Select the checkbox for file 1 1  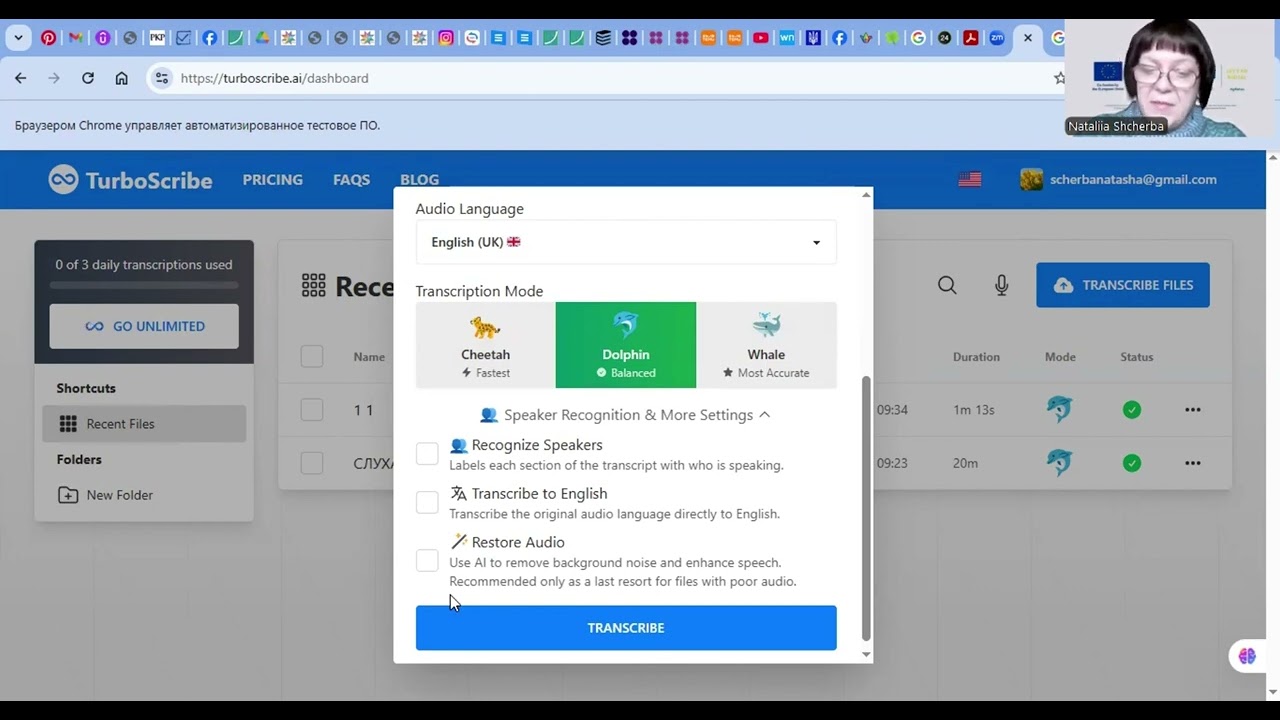[x=312, y=409]
